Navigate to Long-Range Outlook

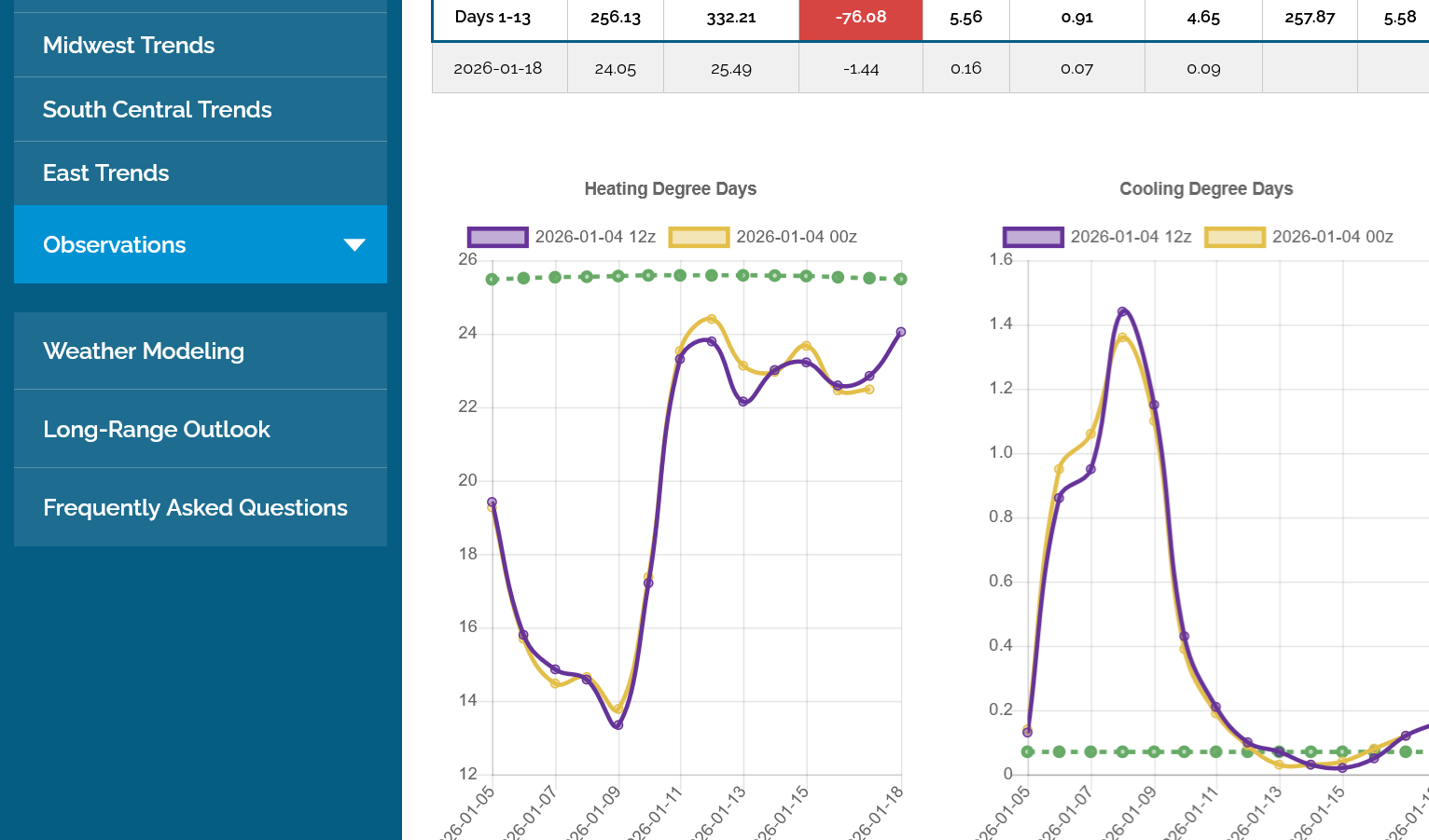pos(157,430)
